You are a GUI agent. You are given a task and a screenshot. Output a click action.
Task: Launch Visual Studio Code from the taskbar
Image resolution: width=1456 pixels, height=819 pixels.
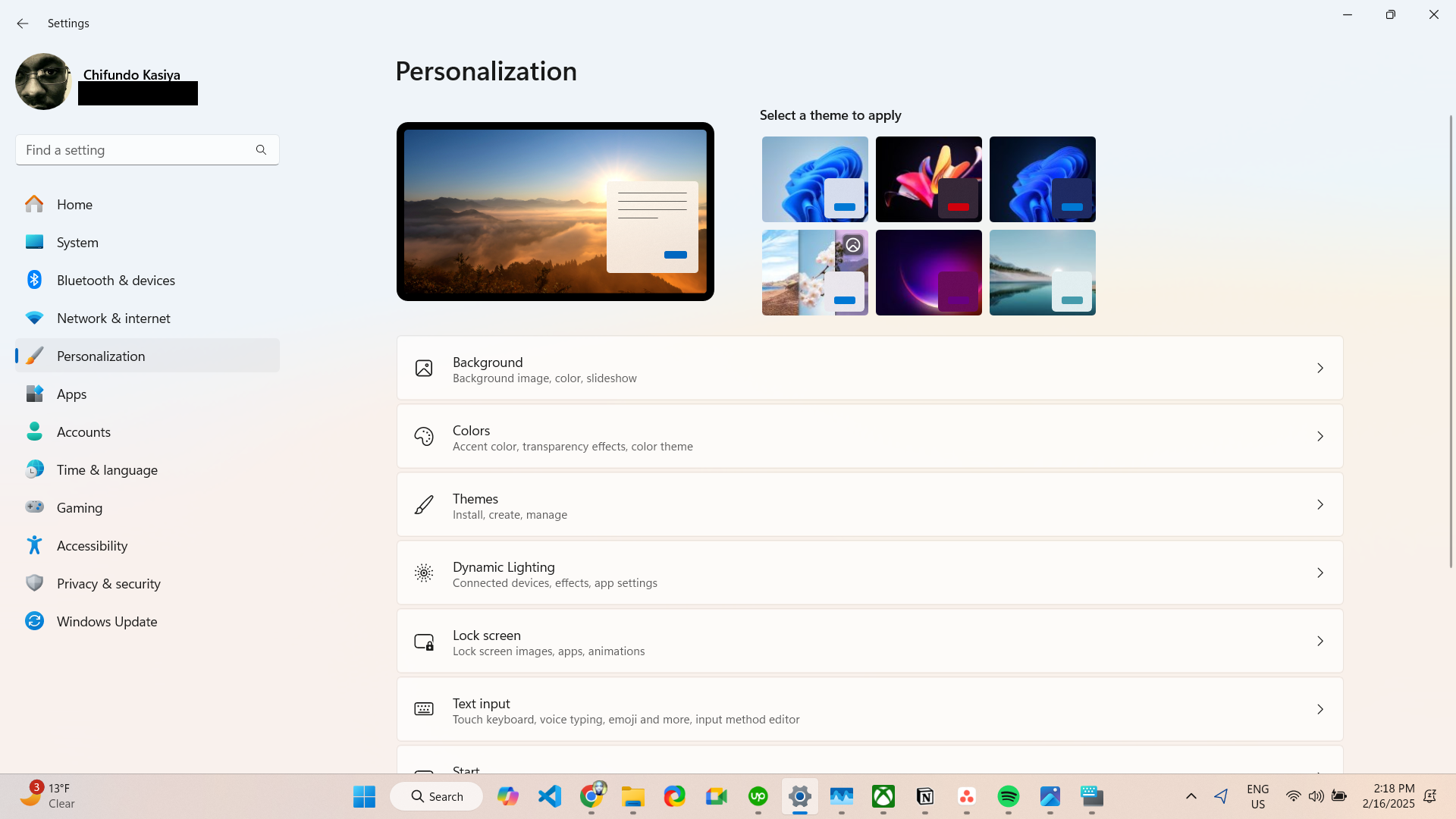(549, 796)
